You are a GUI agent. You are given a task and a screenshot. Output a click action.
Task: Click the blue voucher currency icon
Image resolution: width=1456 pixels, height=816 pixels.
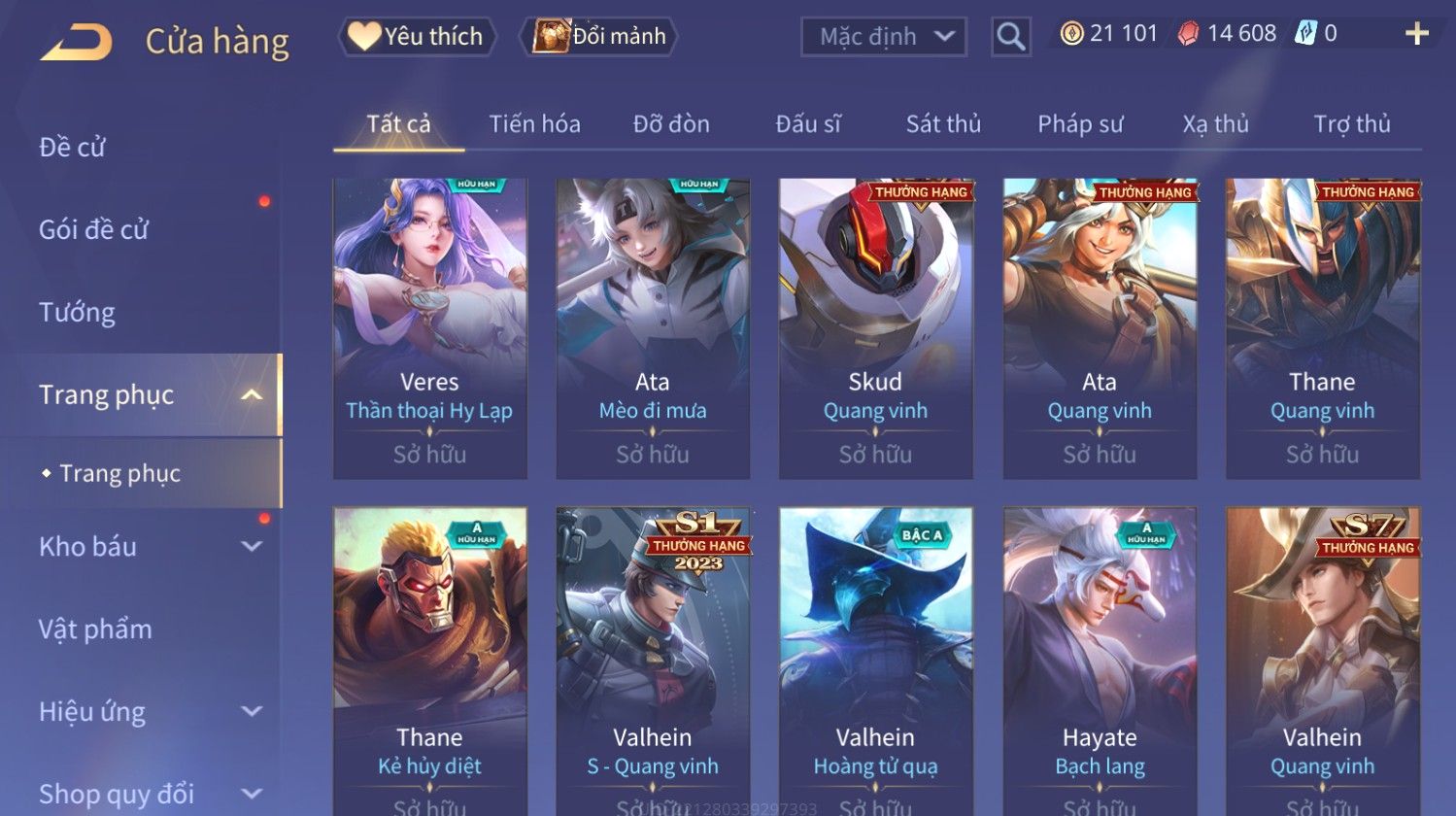(x=1306, y=34)
